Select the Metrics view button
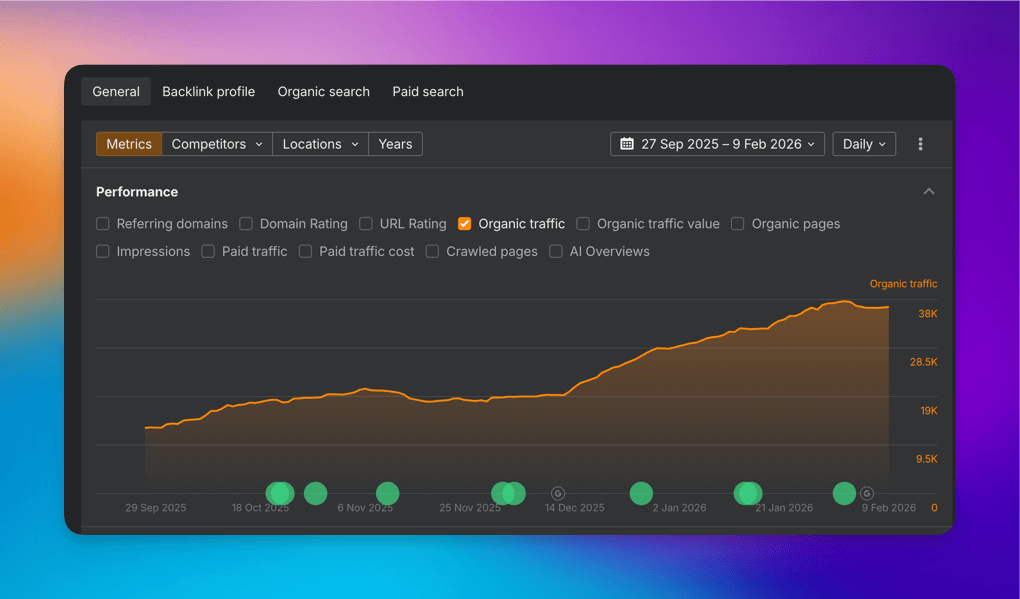Viewport: 1020px width, 599px height. [x=129, y=144]
